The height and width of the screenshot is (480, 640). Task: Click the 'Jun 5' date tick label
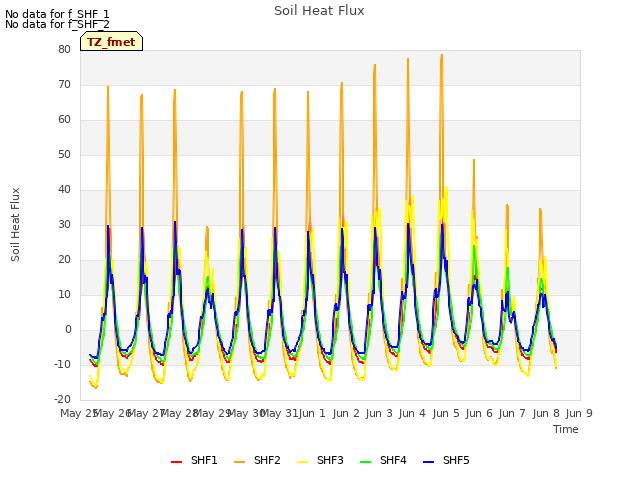click(x=446, y=413)
